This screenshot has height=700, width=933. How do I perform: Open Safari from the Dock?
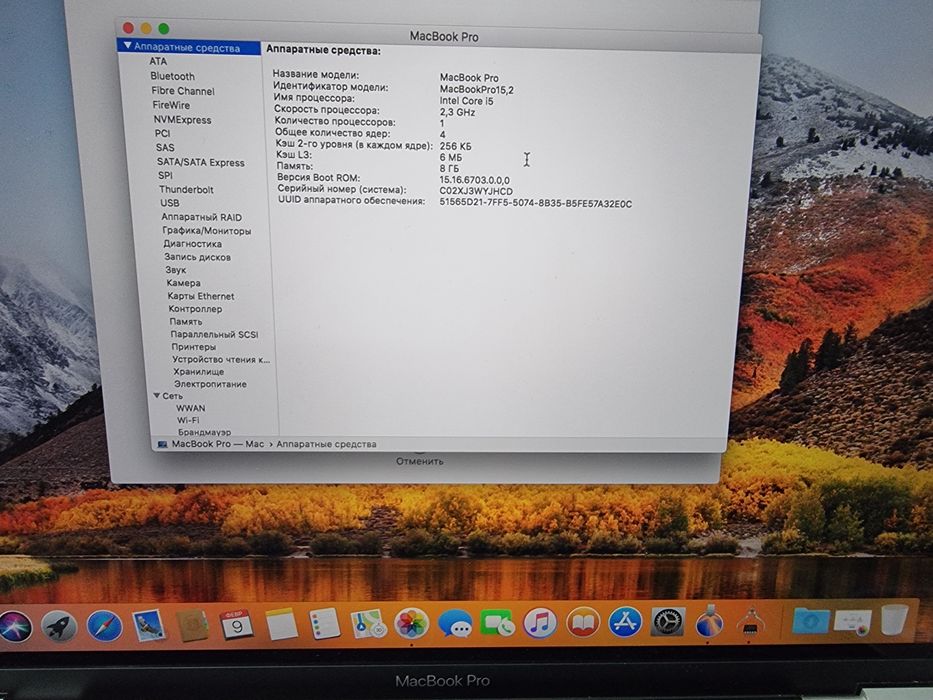(104, 626)
